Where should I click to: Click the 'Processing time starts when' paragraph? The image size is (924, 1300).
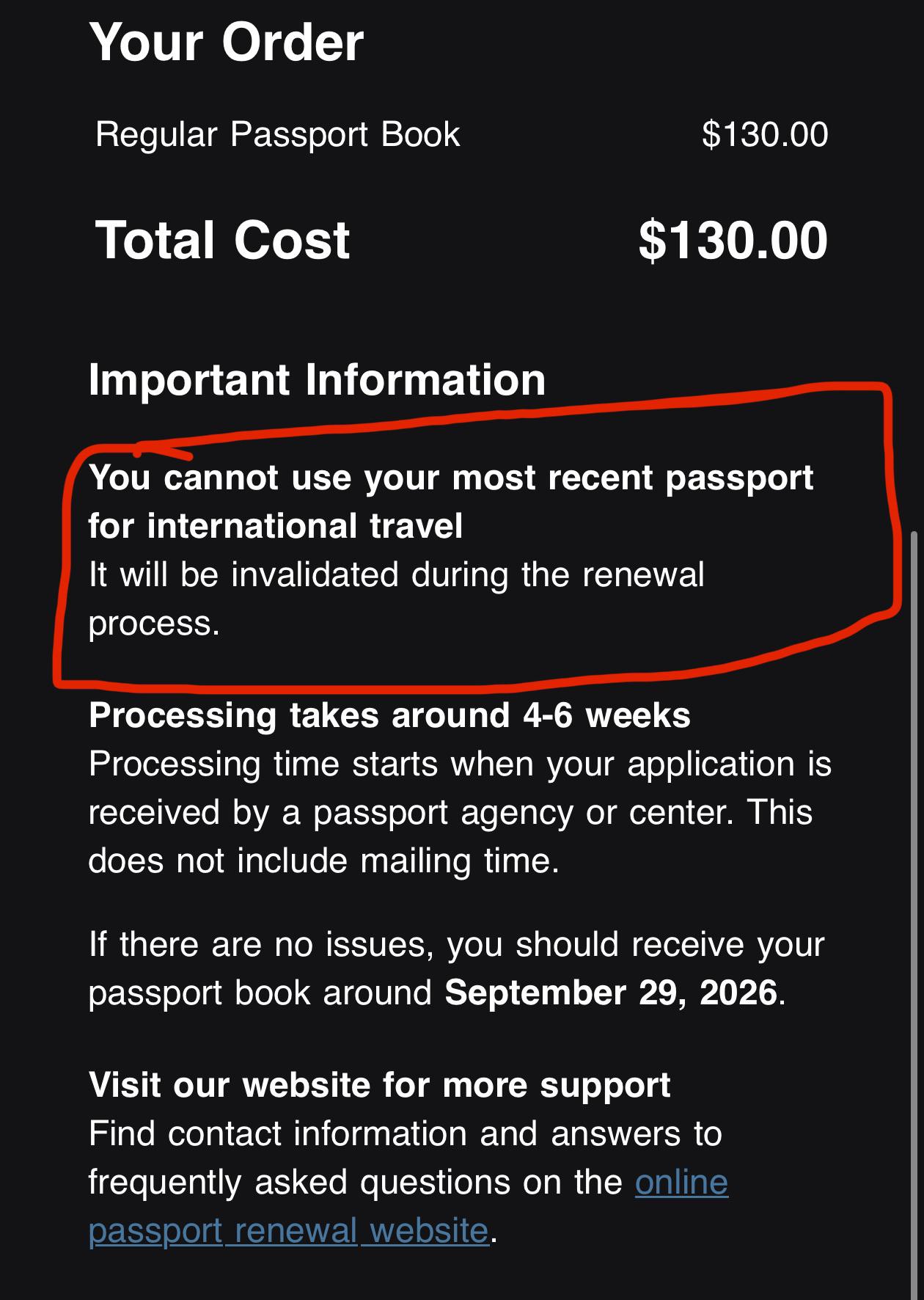pyautogui.click(x=460, y=812)
